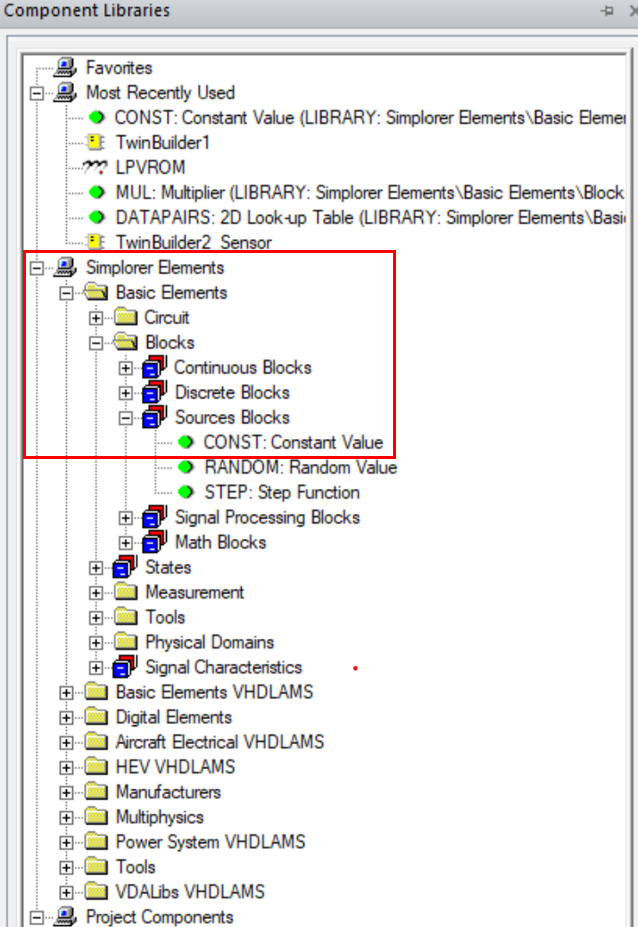
Task: Expand Basic Elements VHDLAMS
Action: click(66, 692)
